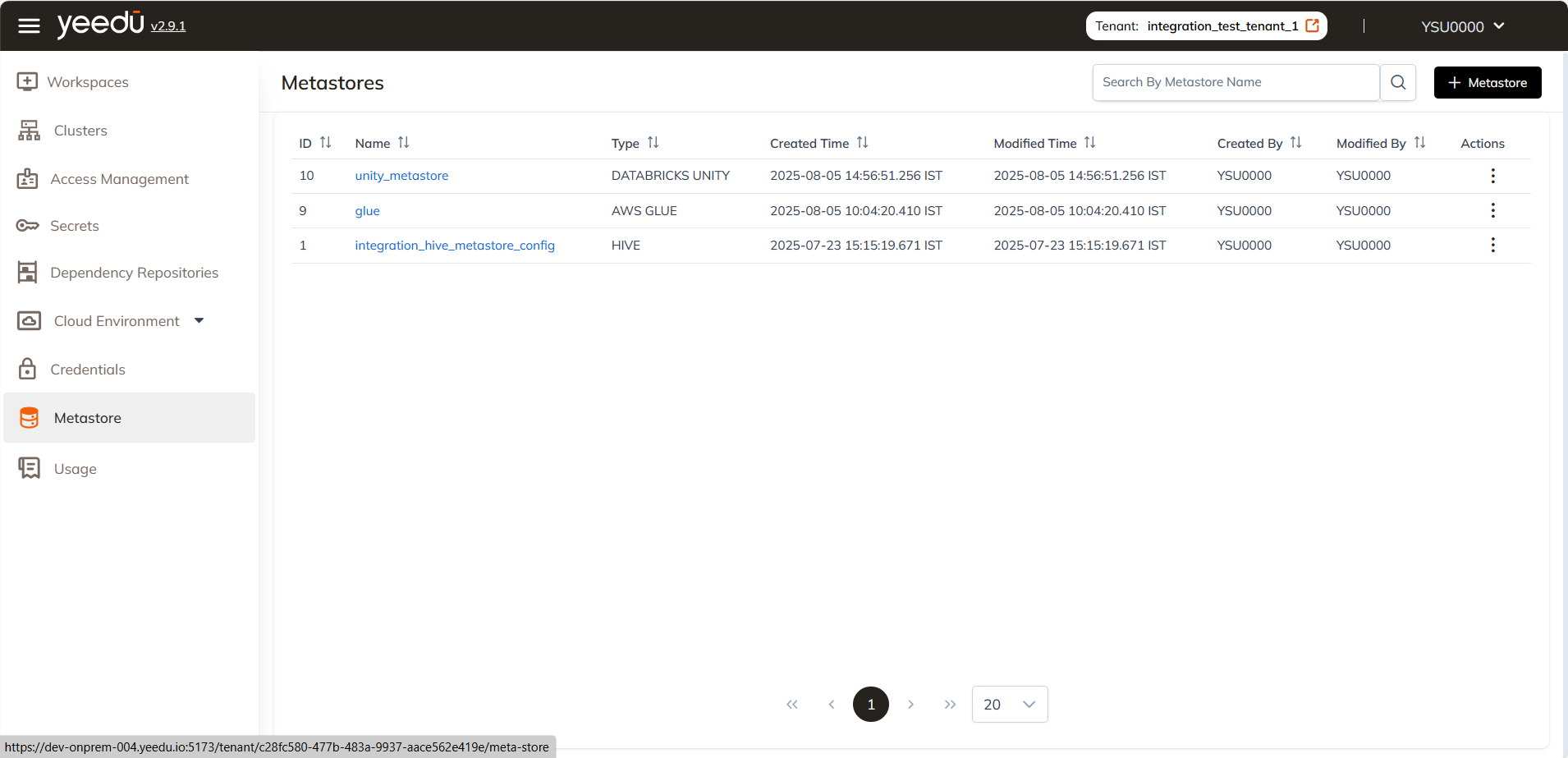This screenshot has height=758, width=1568.
Task: Sort table by Type column
Action: click(x=653, y=143)
